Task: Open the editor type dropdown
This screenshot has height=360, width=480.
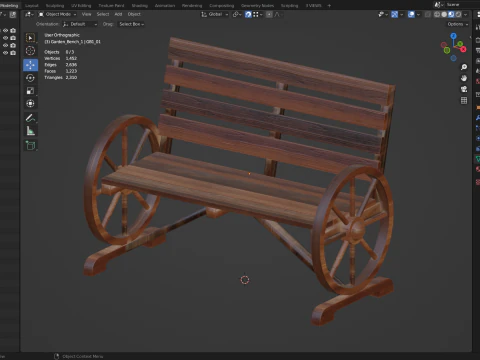Action: click(29, 14)
